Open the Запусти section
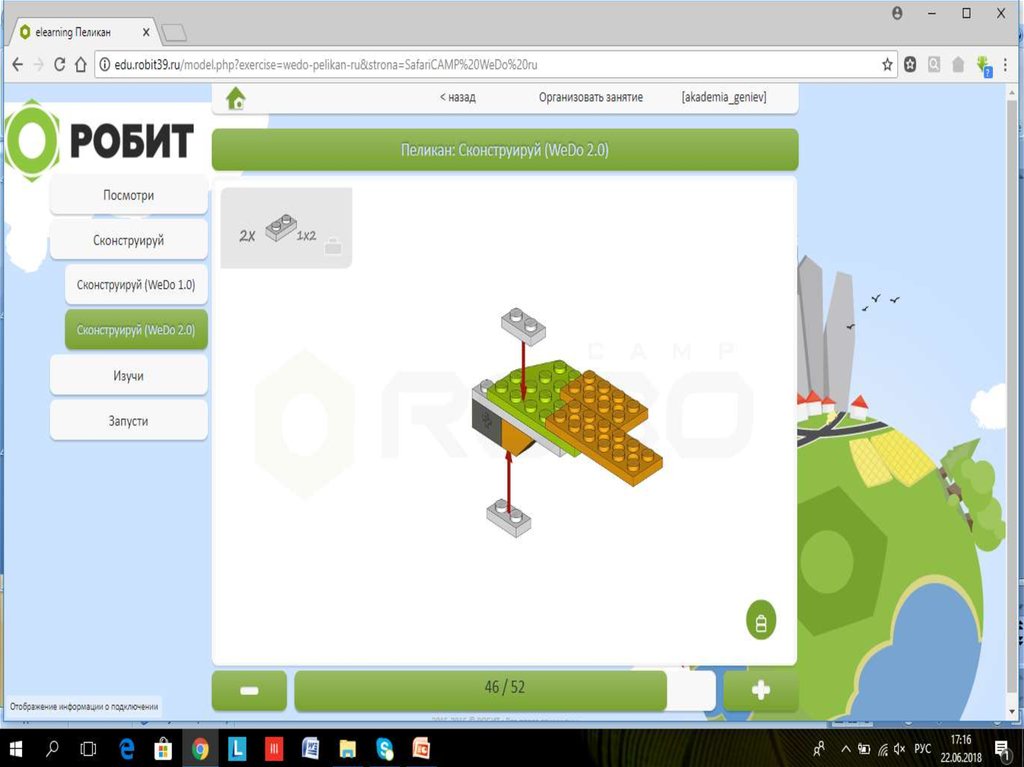Viewport: 1024px width, 767px height. point(129,421)
